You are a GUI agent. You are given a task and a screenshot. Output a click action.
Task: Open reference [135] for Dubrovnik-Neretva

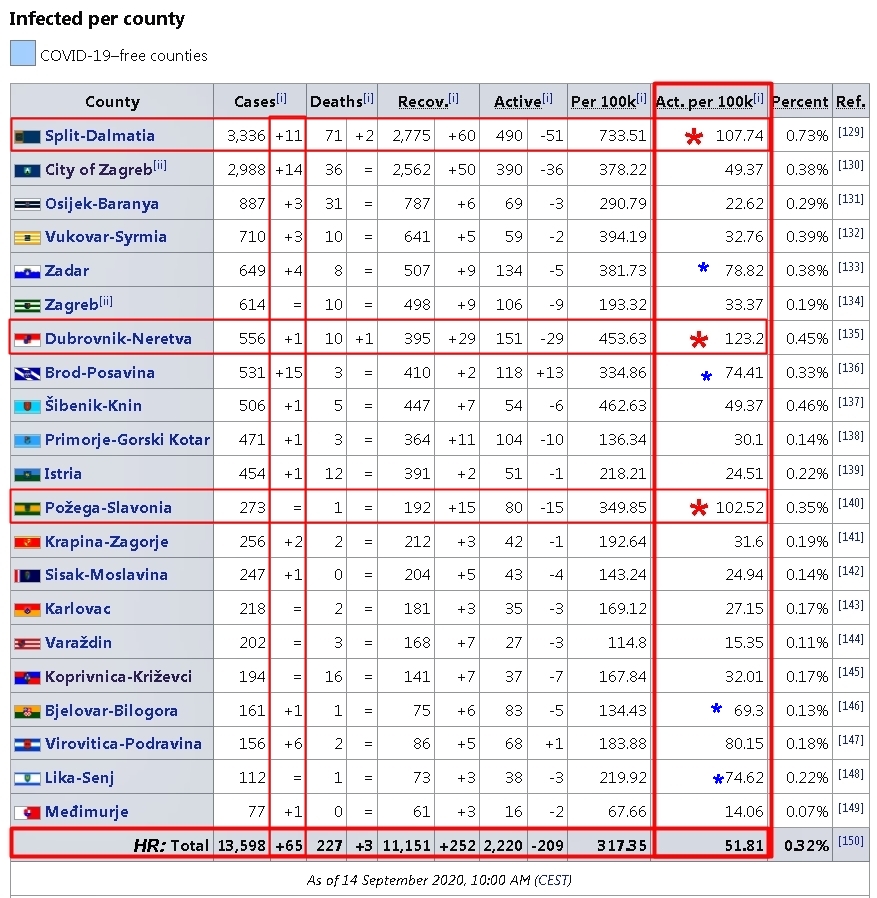click(851, 334)
